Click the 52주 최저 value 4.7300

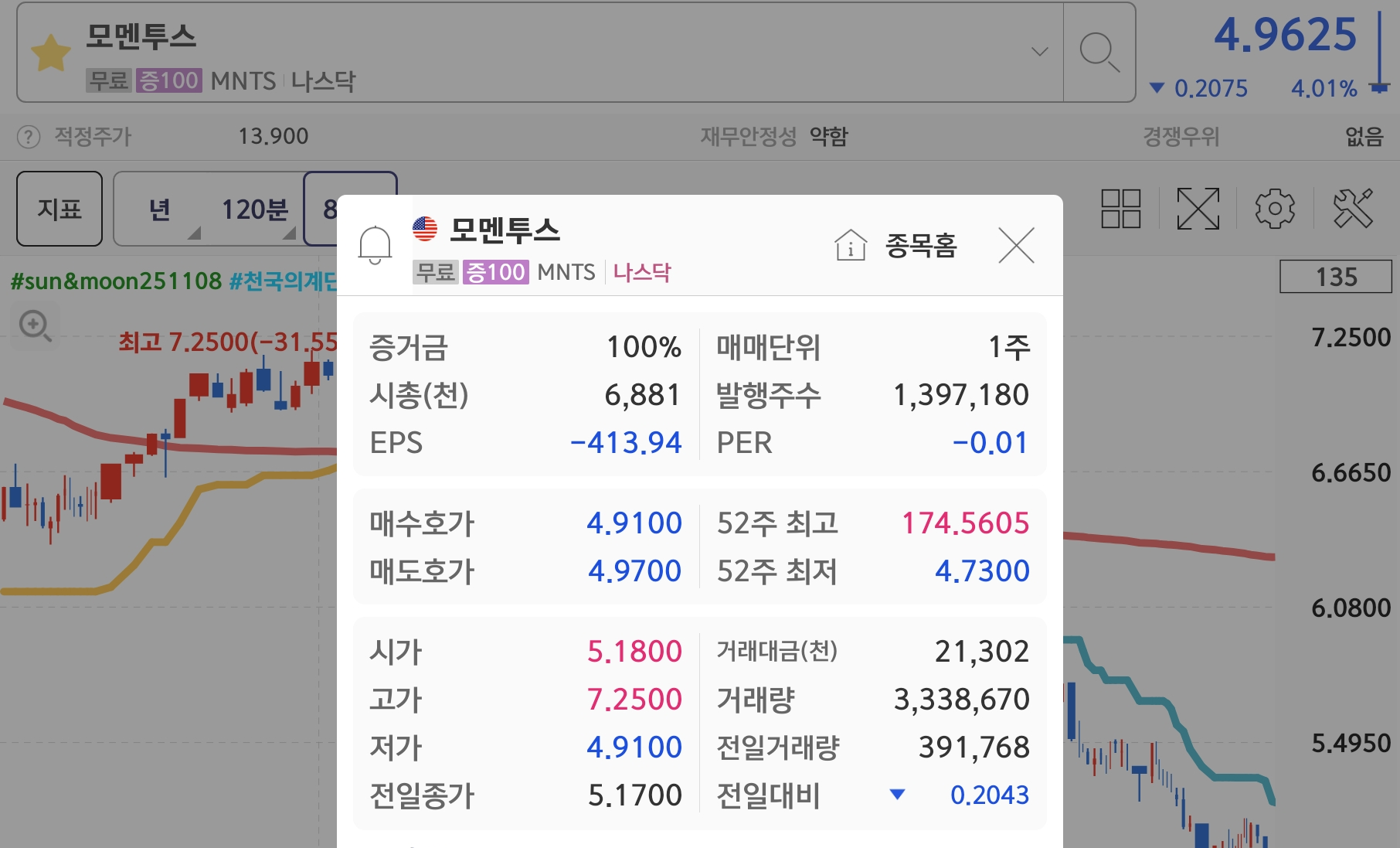(x=982, y=571)
